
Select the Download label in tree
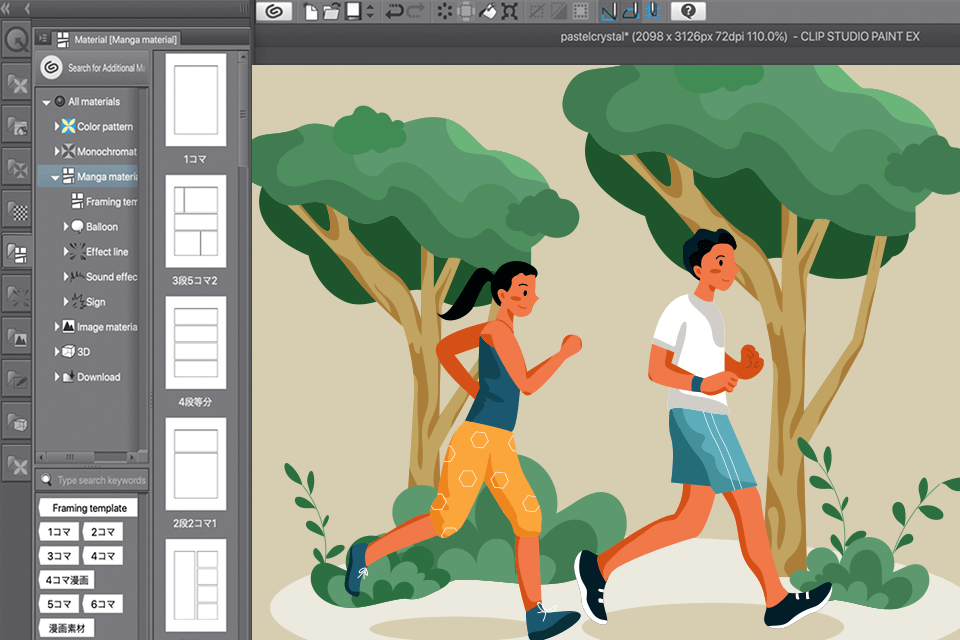point(98,377)
